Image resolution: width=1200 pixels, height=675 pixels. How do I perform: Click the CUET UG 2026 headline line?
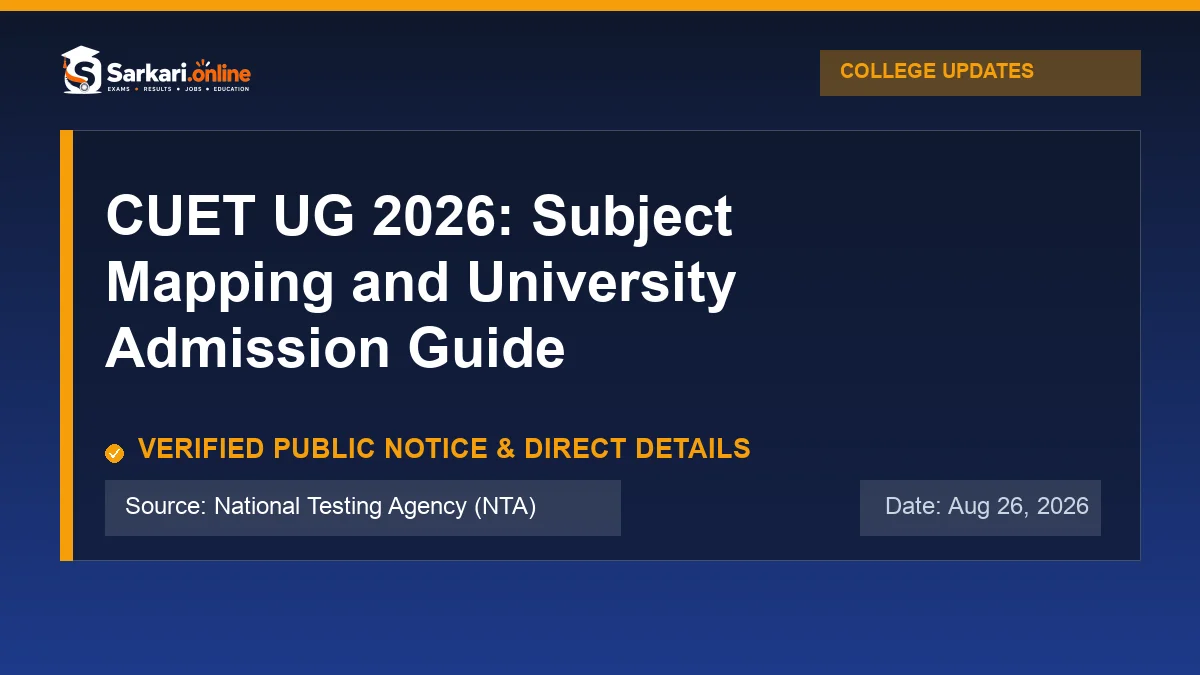(x=419, y=216)
